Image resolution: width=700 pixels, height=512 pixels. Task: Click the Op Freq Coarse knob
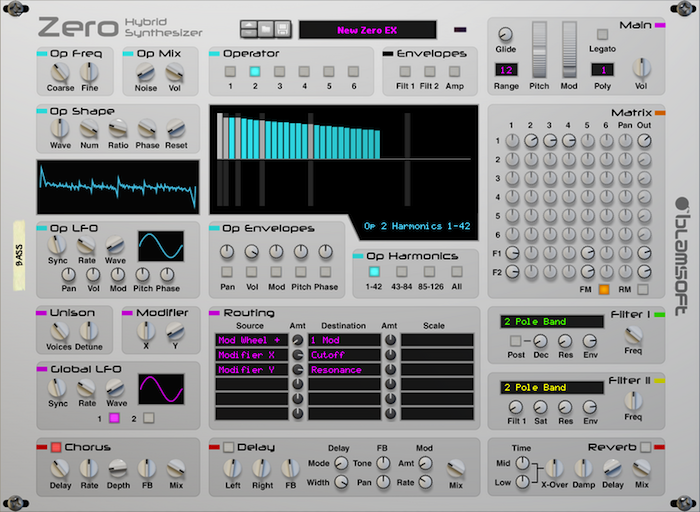pos(60,72)
